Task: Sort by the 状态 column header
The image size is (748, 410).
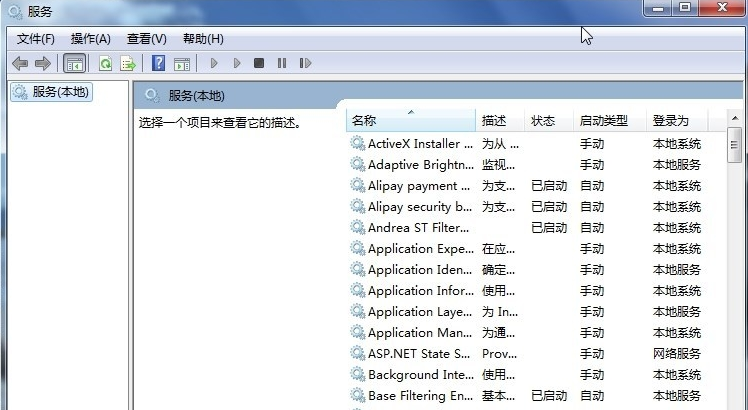Action: [549, 120]
